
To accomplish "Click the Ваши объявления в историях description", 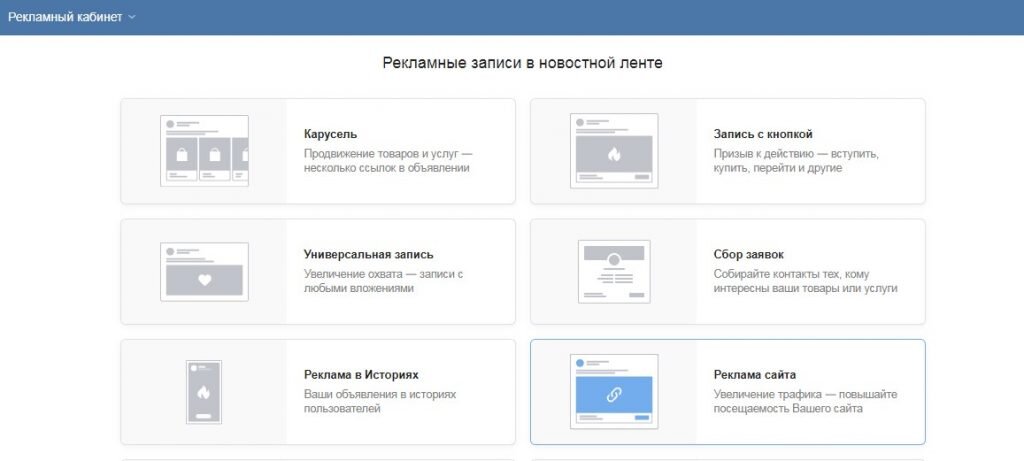I will point(380,402).
